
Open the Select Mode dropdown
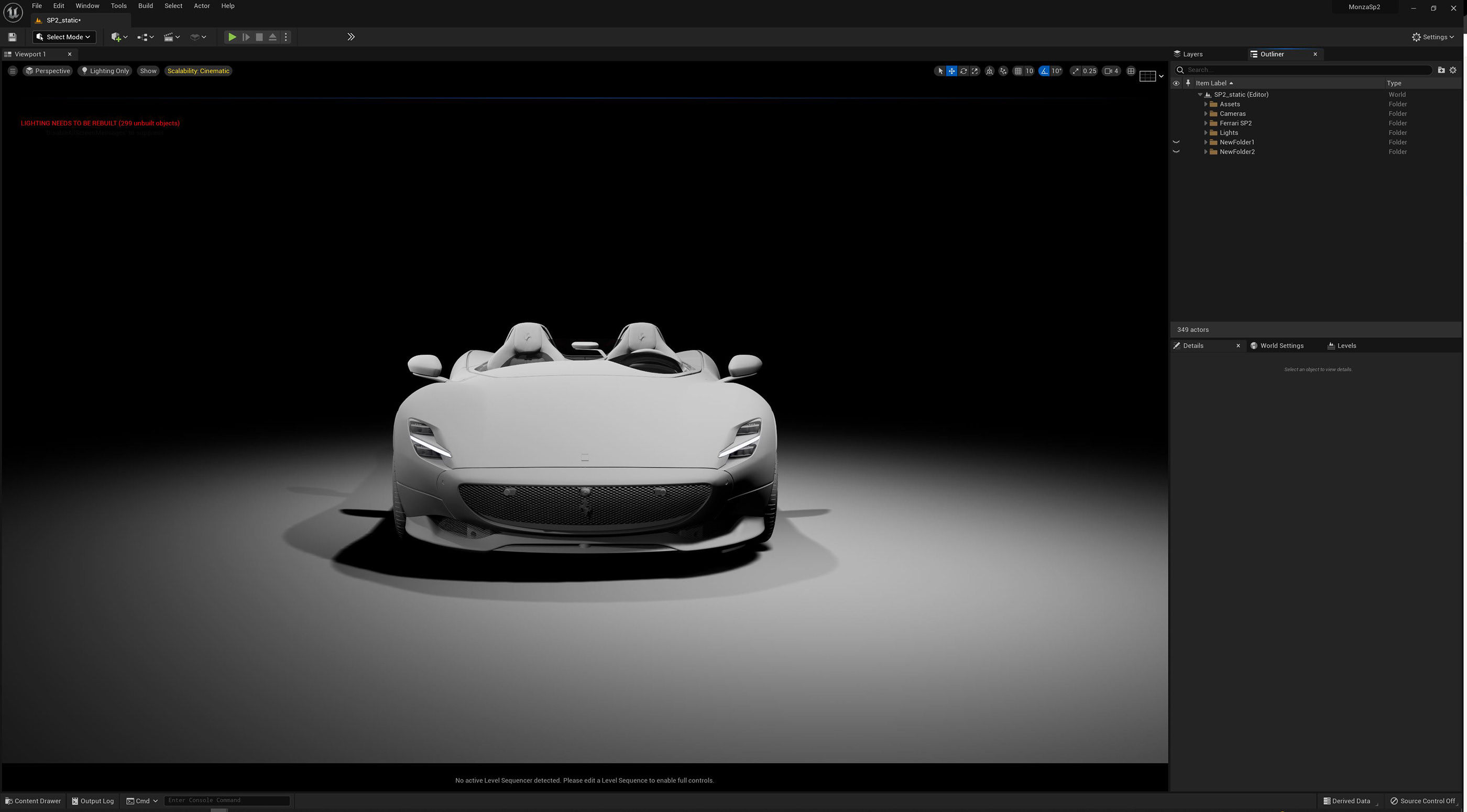click(x=64, y=37)
